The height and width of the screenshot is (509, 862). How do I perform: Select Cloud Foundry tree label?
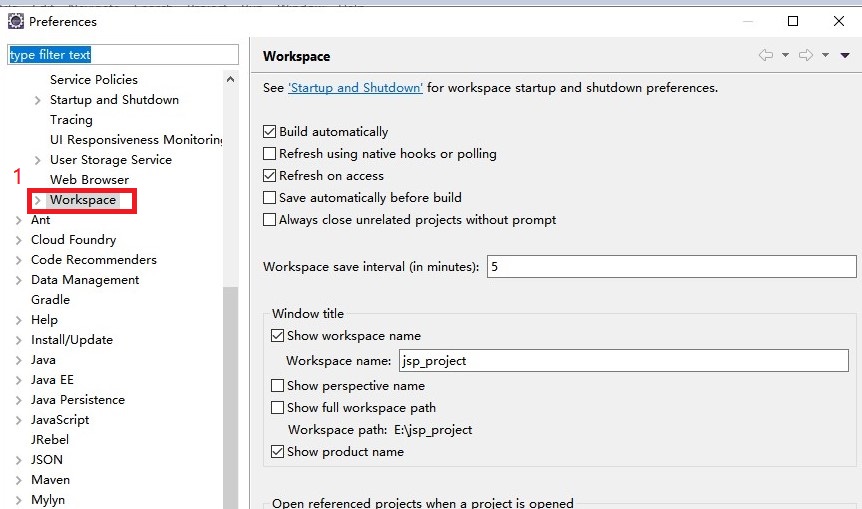point(74,240)
